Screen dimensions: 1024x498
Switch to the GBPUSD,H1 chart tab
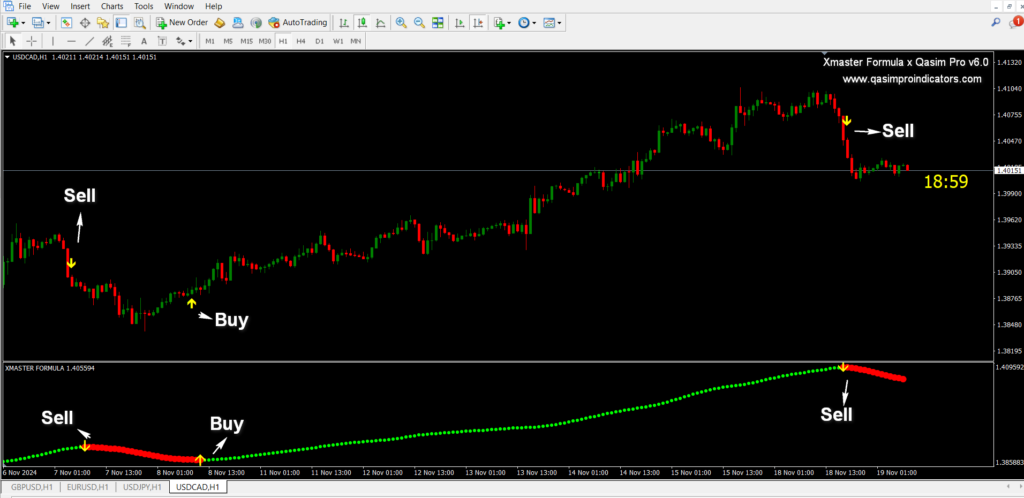[30, 487]
